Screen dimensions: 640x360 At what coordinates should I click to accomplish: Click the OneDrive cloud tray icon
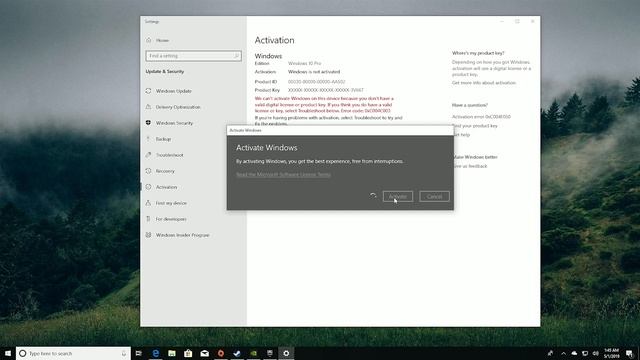(x=574, y=353)
